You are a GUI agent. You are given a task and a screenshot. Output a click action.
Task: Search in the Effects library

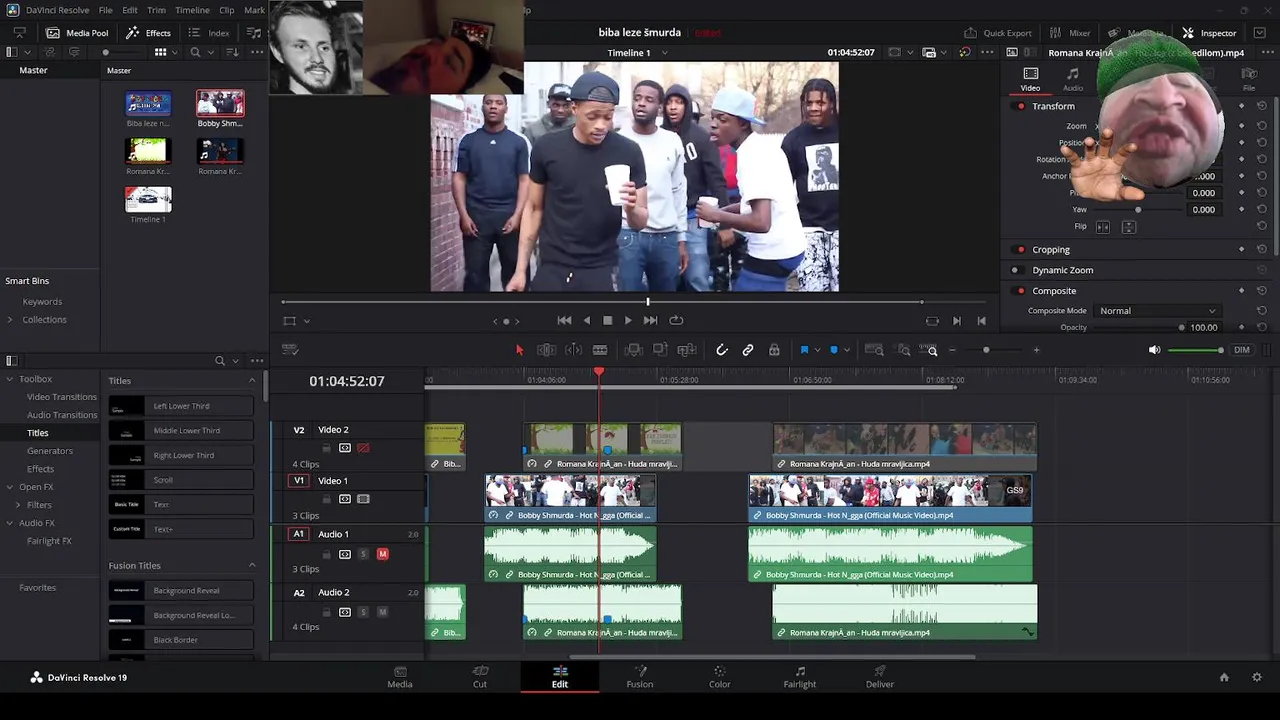tap(220, 360)
